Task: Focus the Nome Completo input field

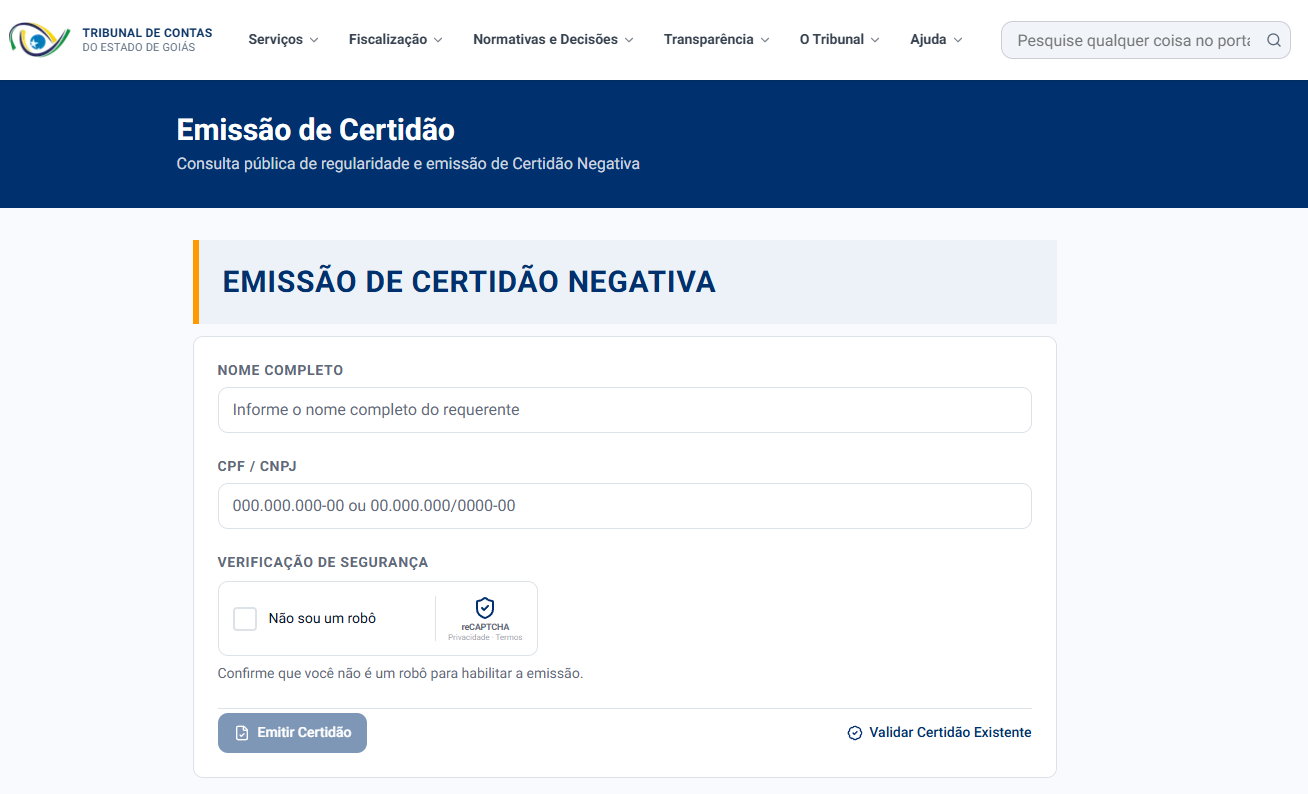Action: point(624,410)
